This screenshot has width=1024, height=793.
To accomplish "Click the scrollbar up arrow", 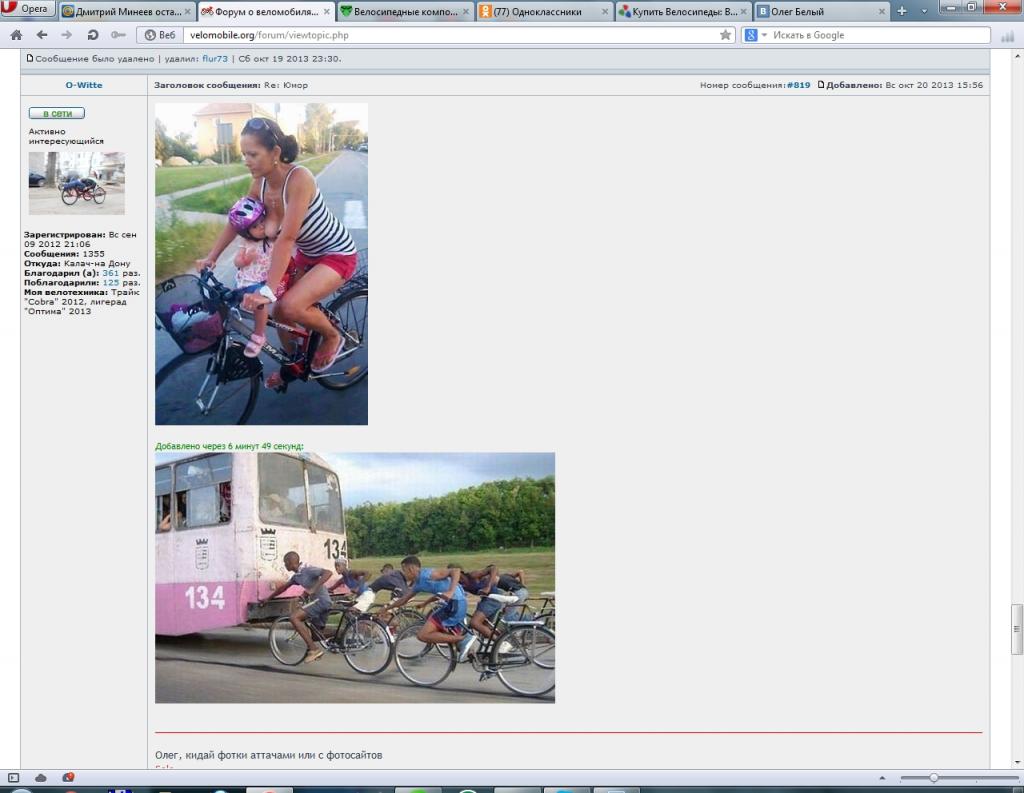I will 1016,56.
